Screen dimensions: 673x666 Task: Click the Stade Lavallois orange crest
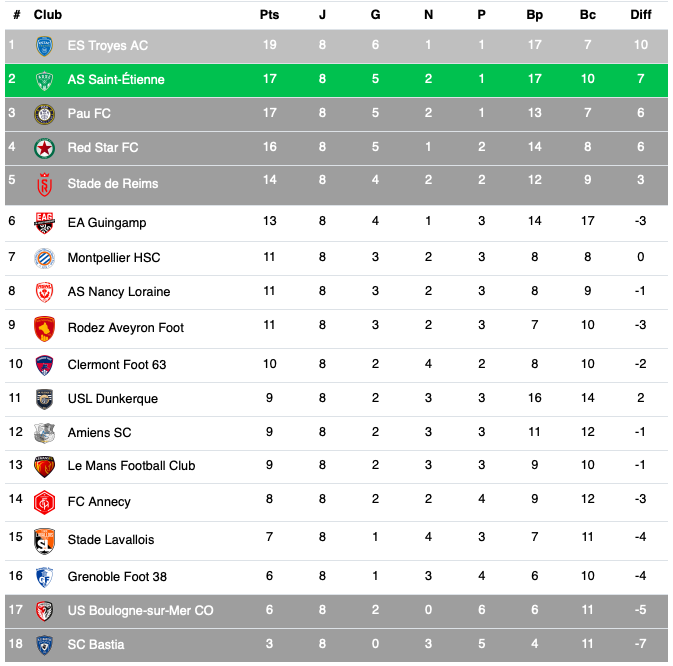44,541
